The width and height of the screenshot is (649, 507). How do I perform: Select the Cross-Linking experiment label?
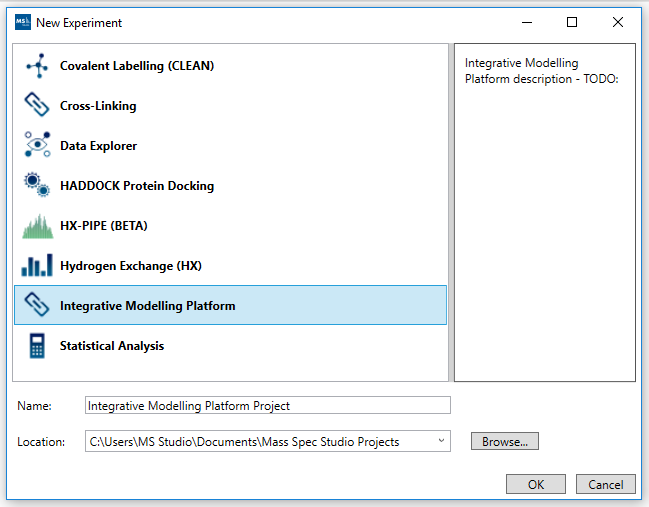(98, 106)
